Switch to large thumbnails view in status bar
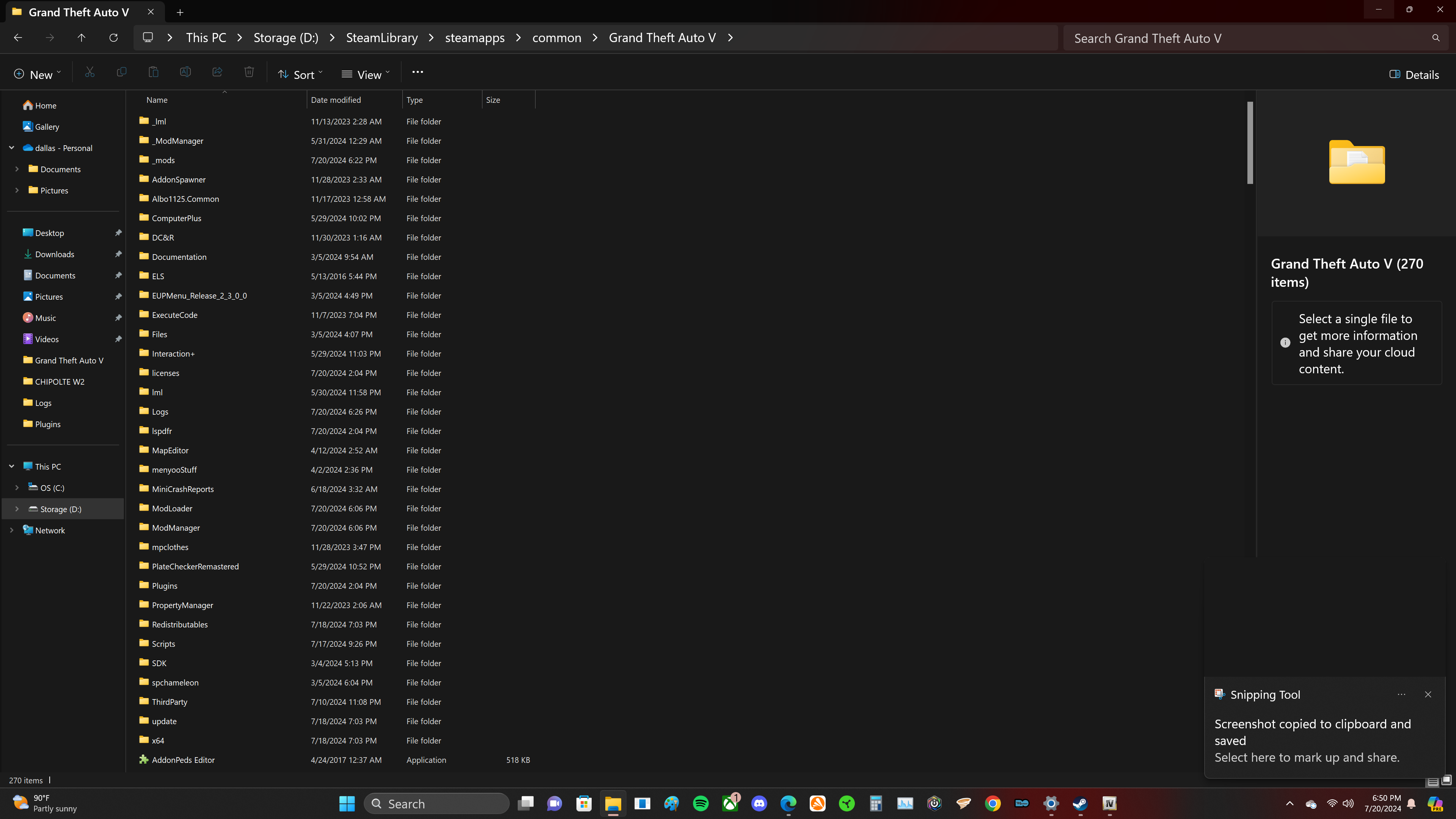This screenshot has height=819, width=1456. point(1446,781)
